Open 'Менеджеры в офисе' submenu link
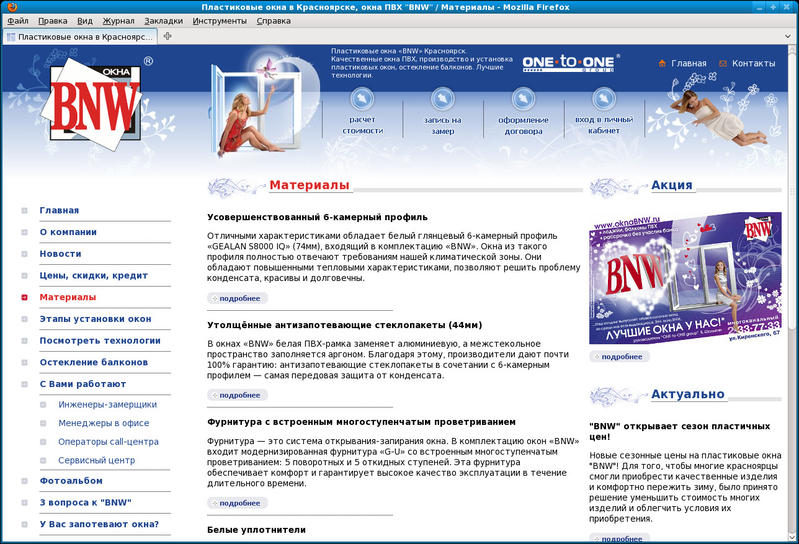This screenshot has width=799, height=544. coord(103,423)
